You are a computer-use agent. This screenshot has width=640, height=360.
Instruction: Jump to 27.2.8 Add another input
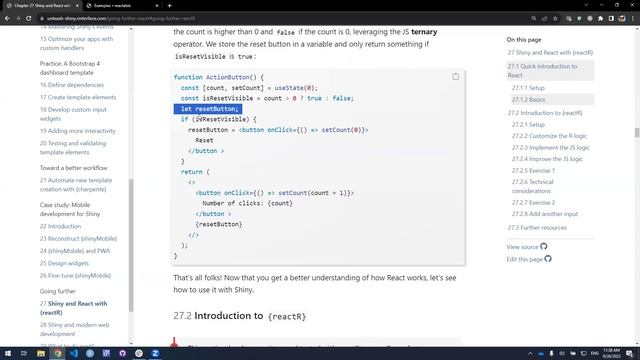click(545, 213)
